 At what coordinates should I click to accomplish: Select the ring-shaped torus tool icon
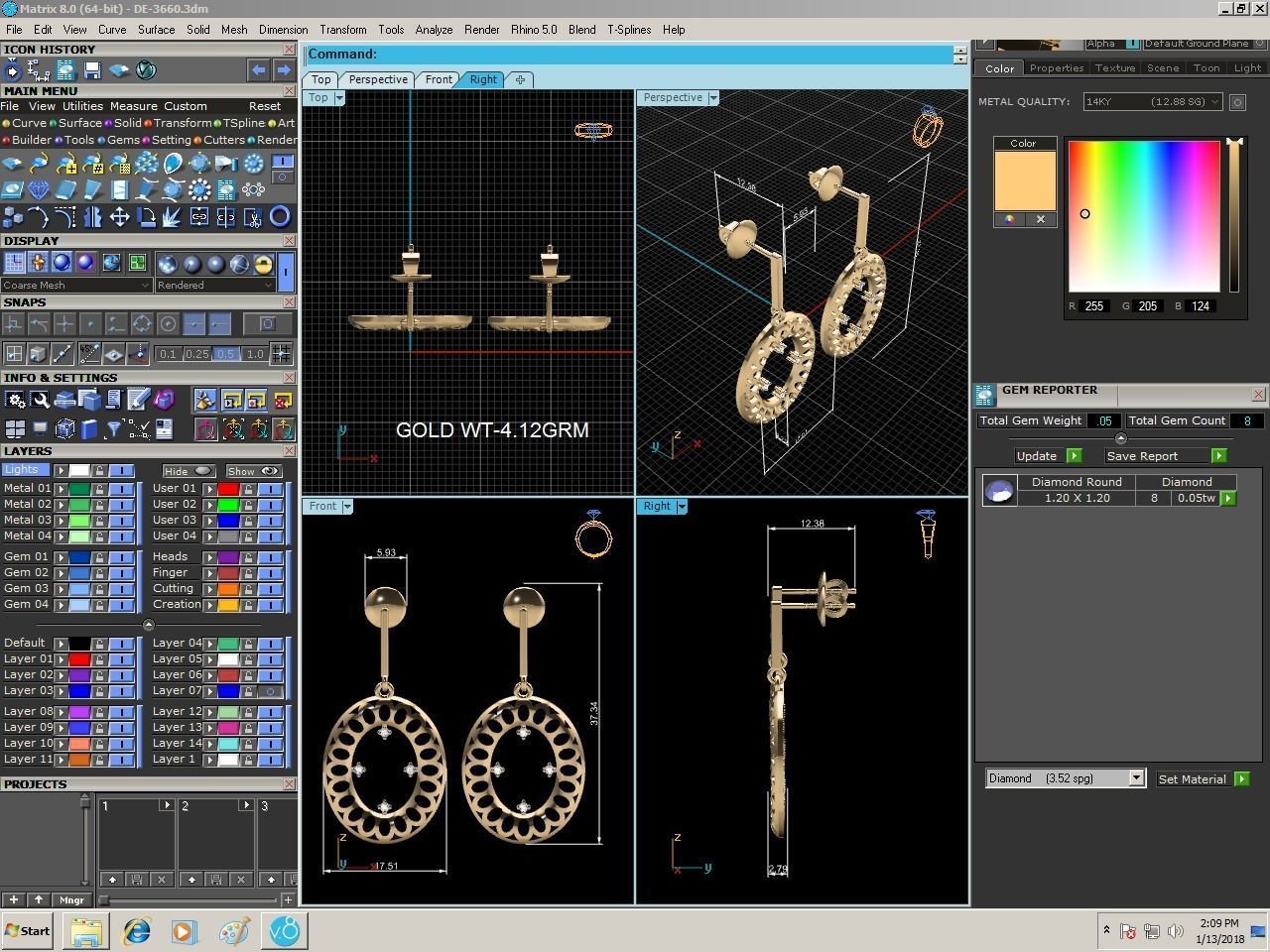coord(280,216)
